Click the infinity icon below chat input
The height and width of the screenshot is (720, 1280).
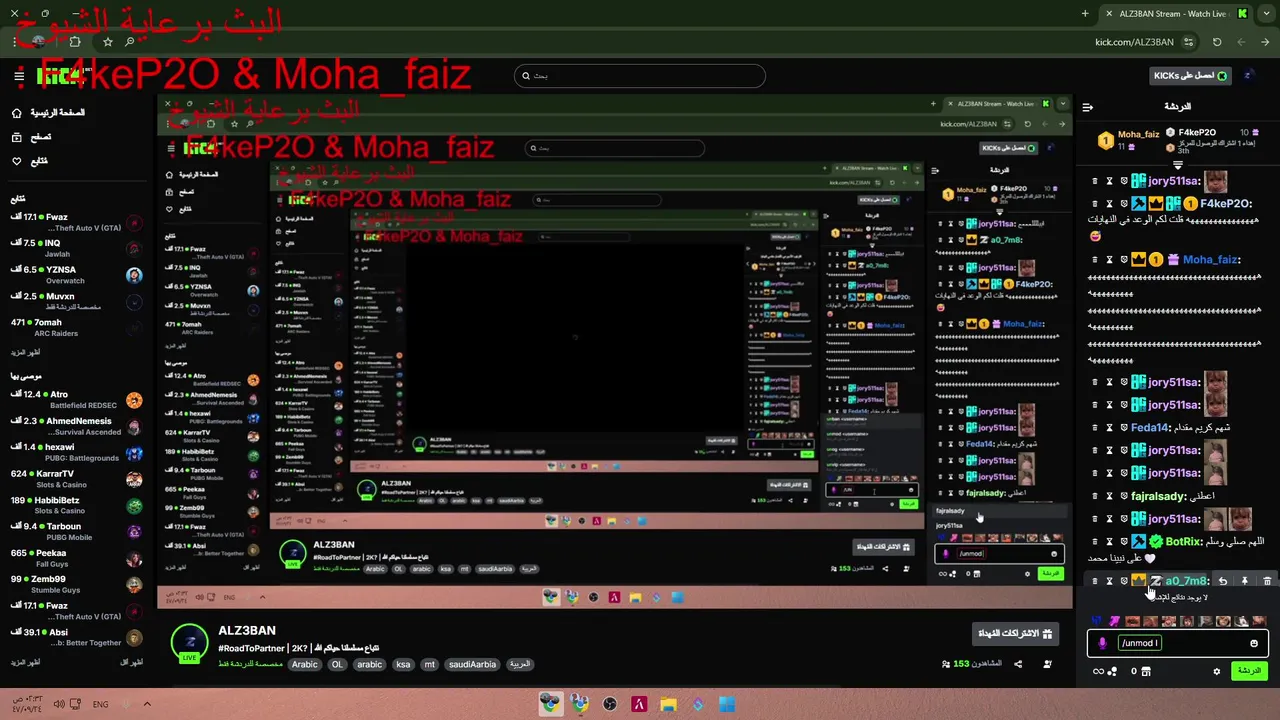pos(1098,671)
